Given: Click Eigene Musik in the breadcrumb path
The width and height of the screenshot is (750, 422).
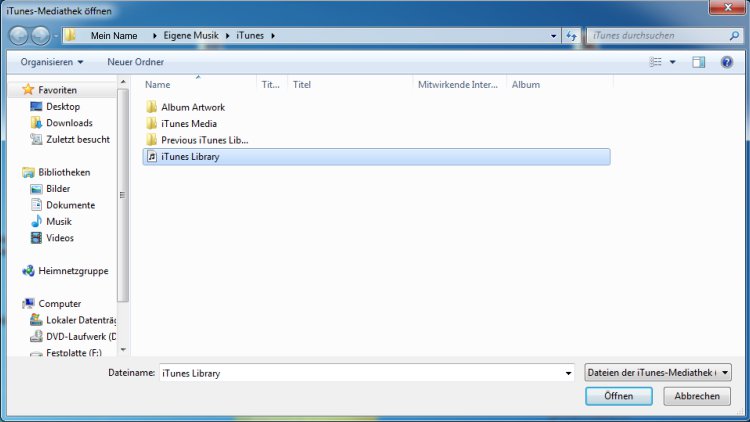Looking at the screenshot, I should [x=191, y=36].
